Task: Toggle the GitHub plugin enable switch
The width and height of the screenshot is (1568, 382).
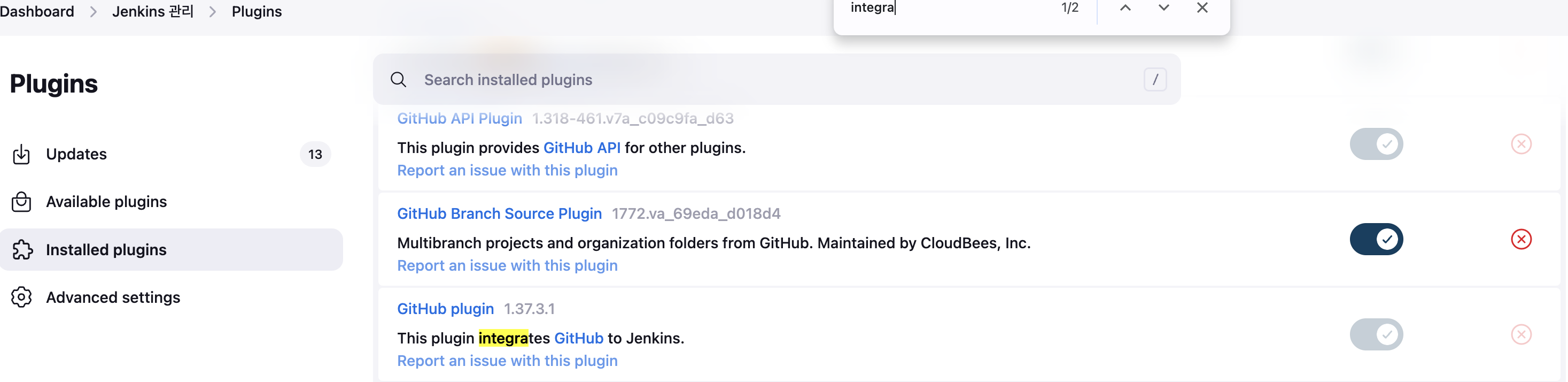Action: point(1376,334)
